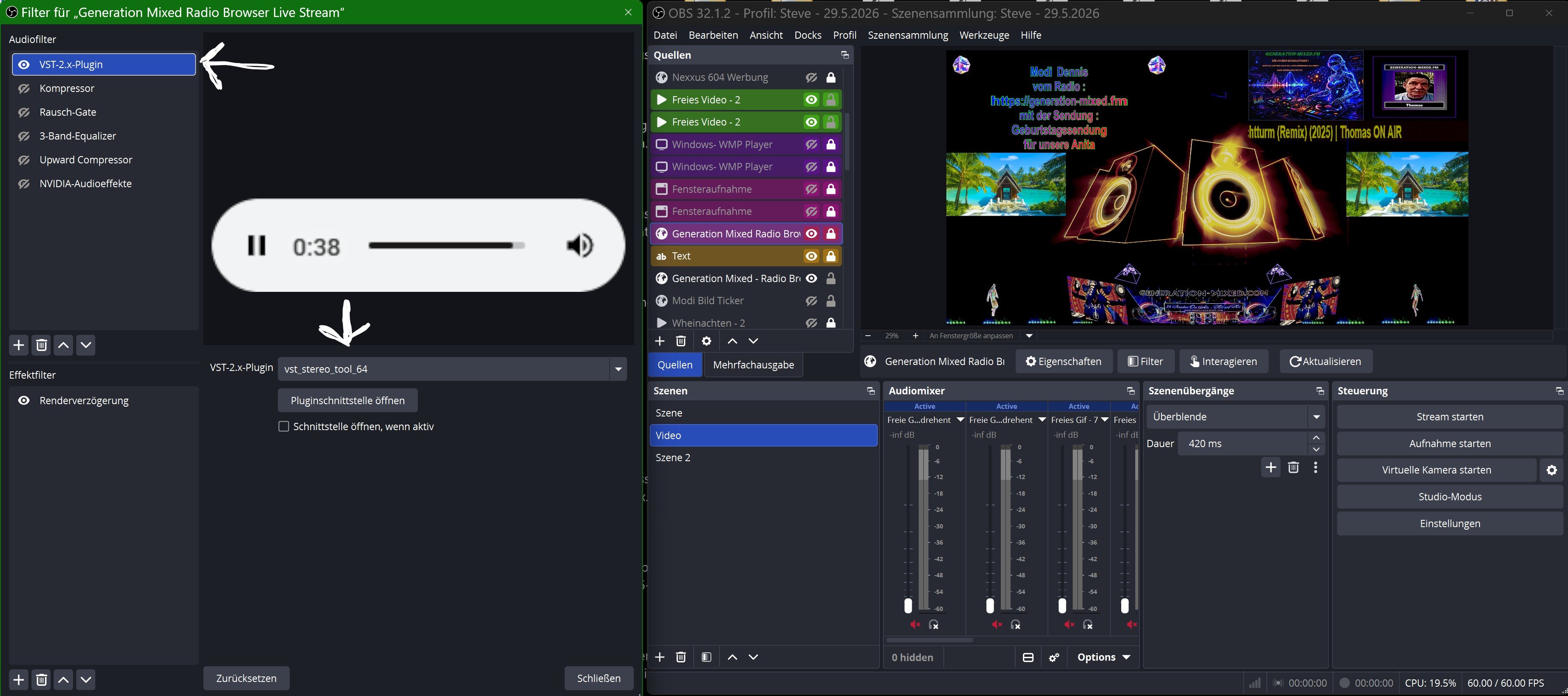Viewport: 1568px width, 696px height.
Task: Remove selected effect filter with trash icon
Action: [41, 679]
